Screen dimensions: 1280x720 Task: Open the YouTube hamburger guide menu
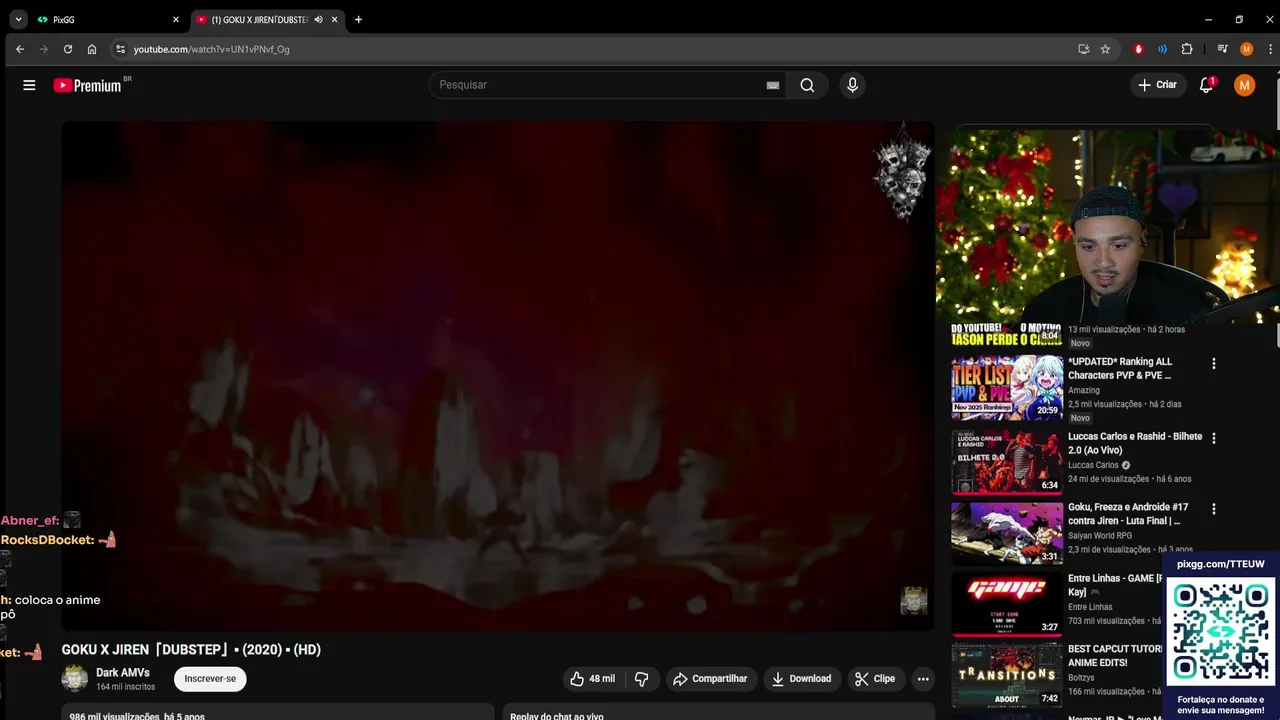[29, 85]
